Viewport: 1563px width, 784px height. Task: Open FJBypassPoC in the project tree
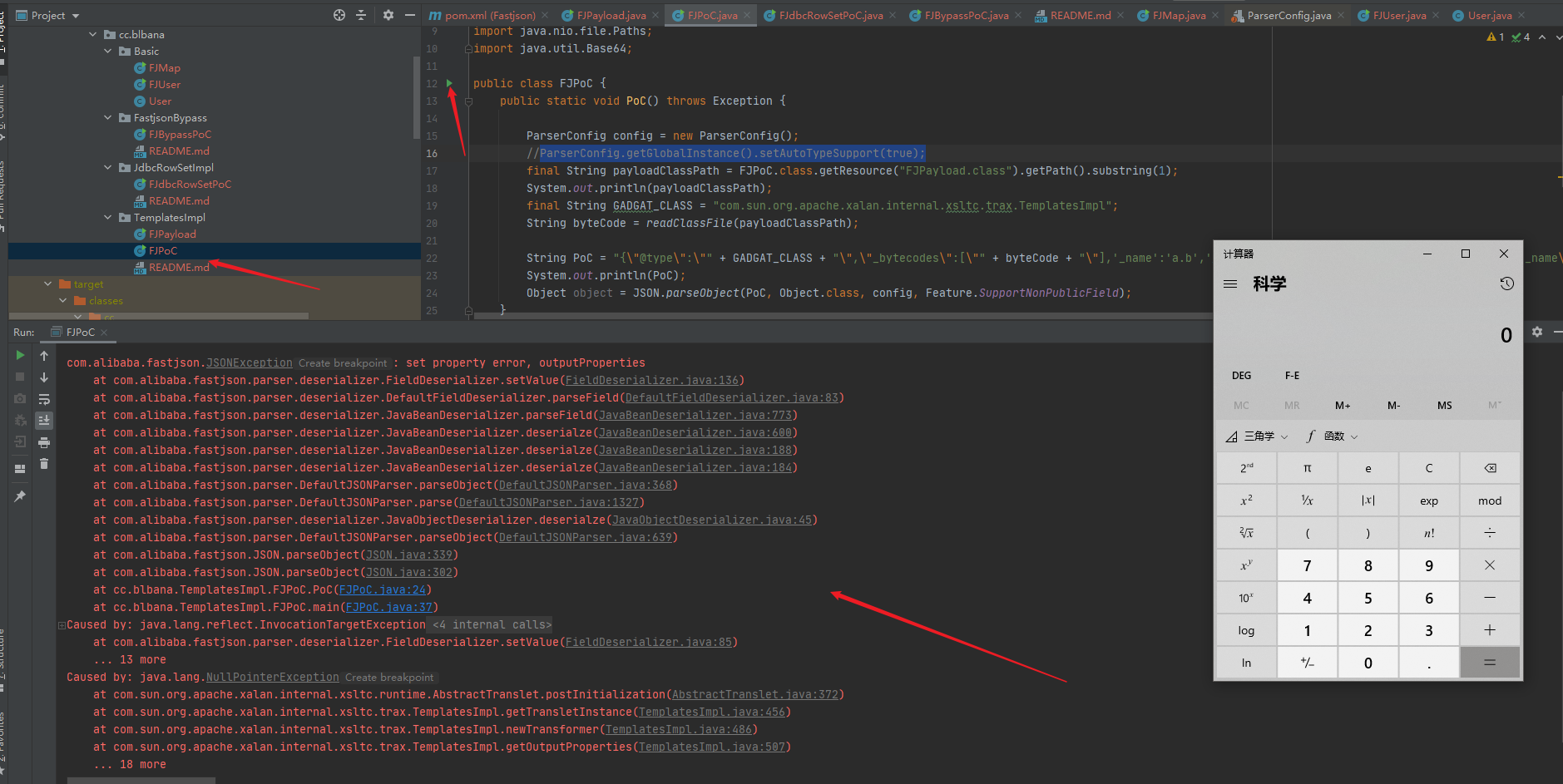click(180, 135)
